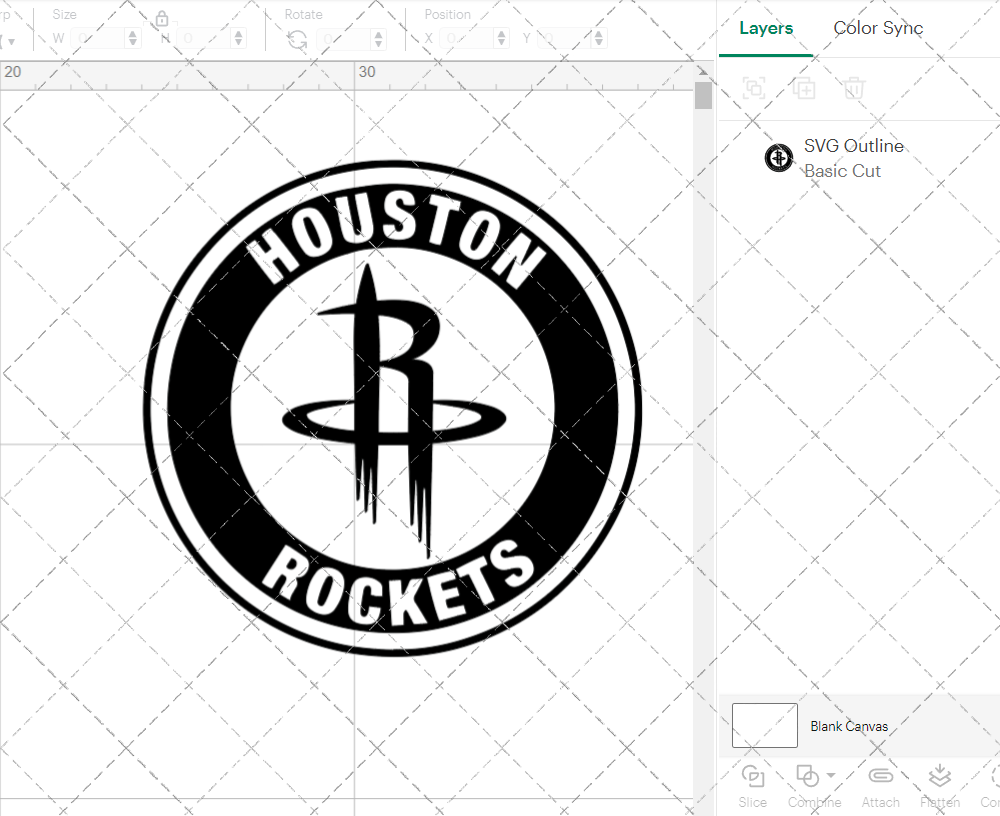The height and width of the screenshot is (816, 1000).
Task: Select the Layers tab
Action: (765, 28)
